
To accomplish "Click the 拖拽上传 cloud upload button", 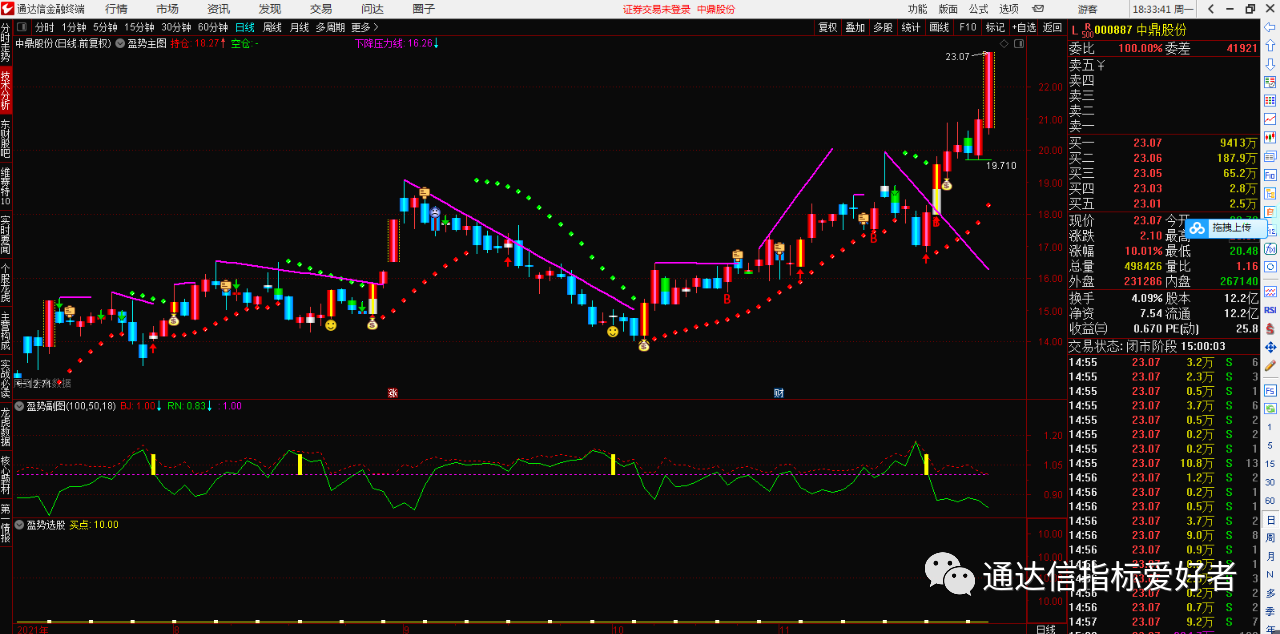I will [1226, 228].
